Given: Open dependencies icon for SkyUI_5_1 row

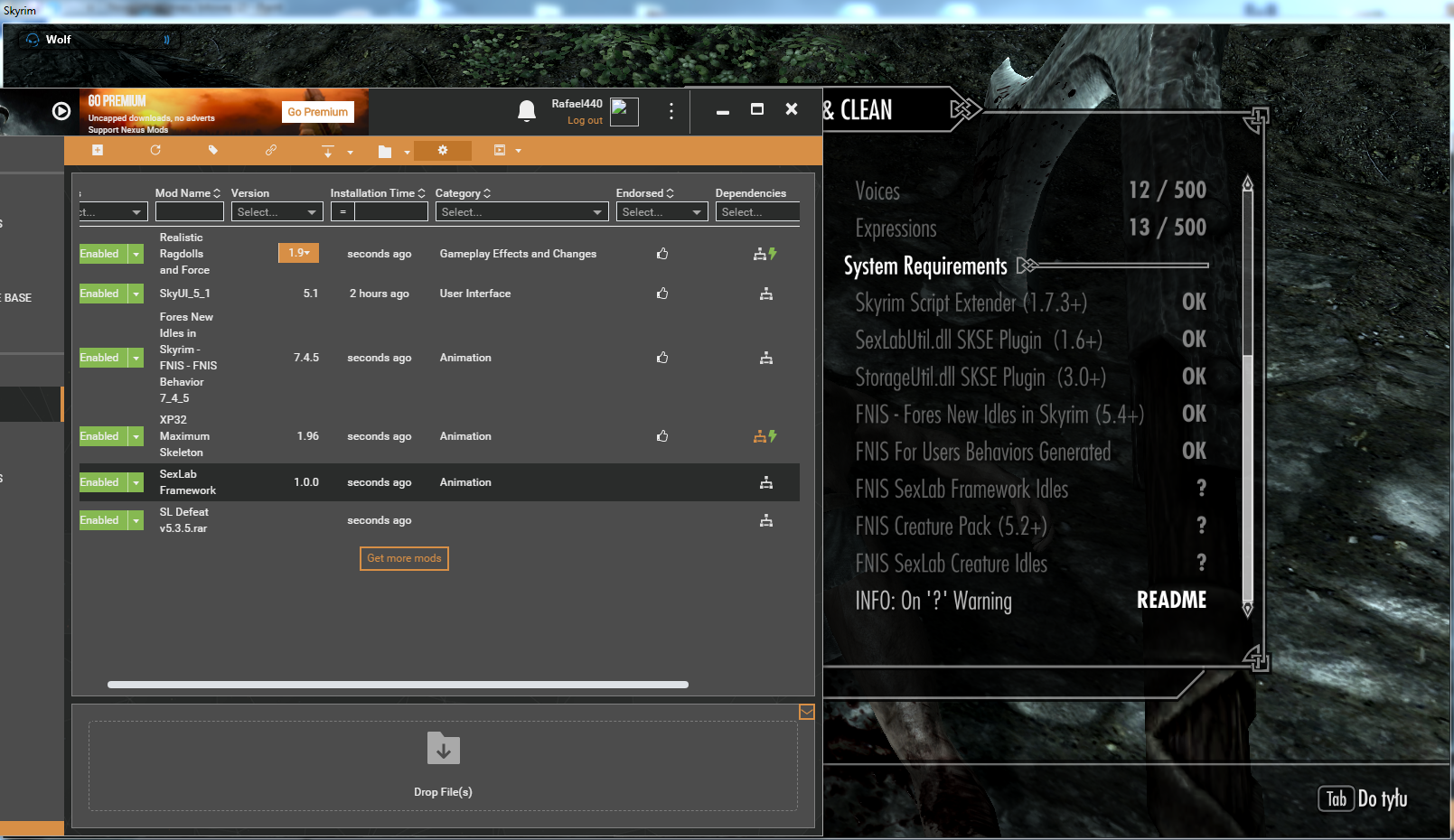Looking at the screenshot, I should pos(766,294).
